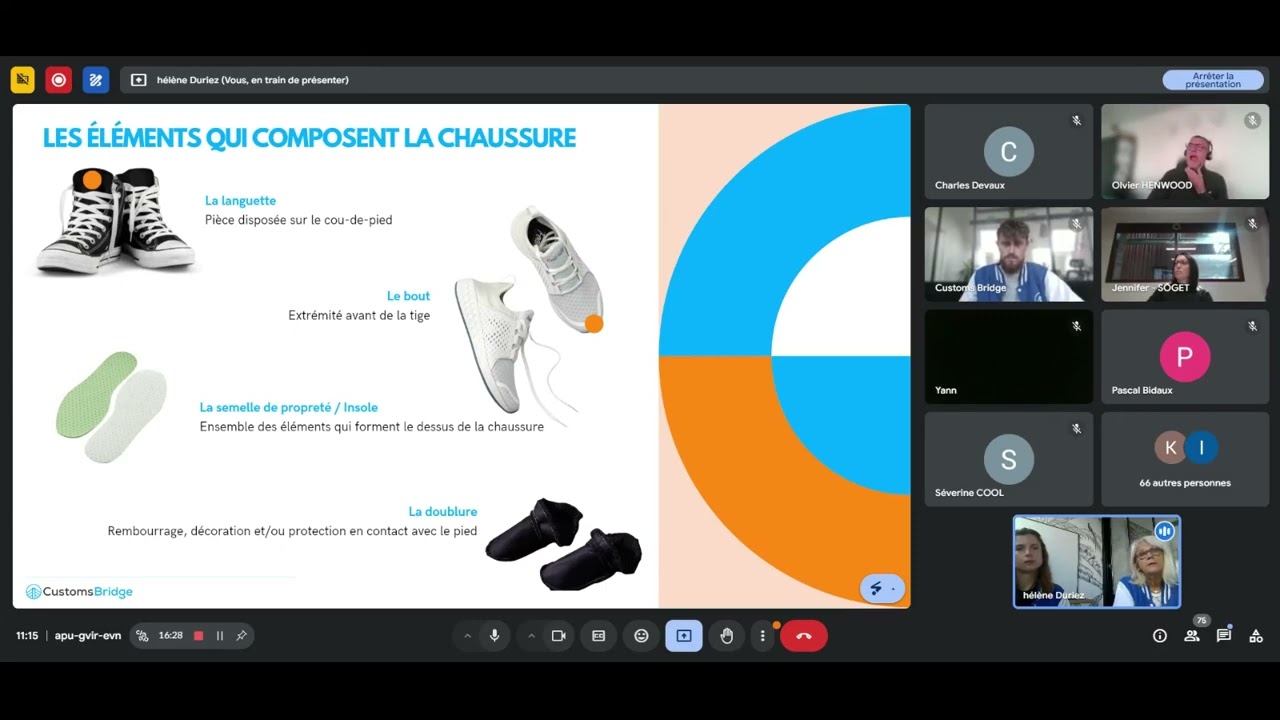Click the presenting screen icon beside hélène Duriez
This screenshot has width=1280, height=720.
click(x=139, y=80)
